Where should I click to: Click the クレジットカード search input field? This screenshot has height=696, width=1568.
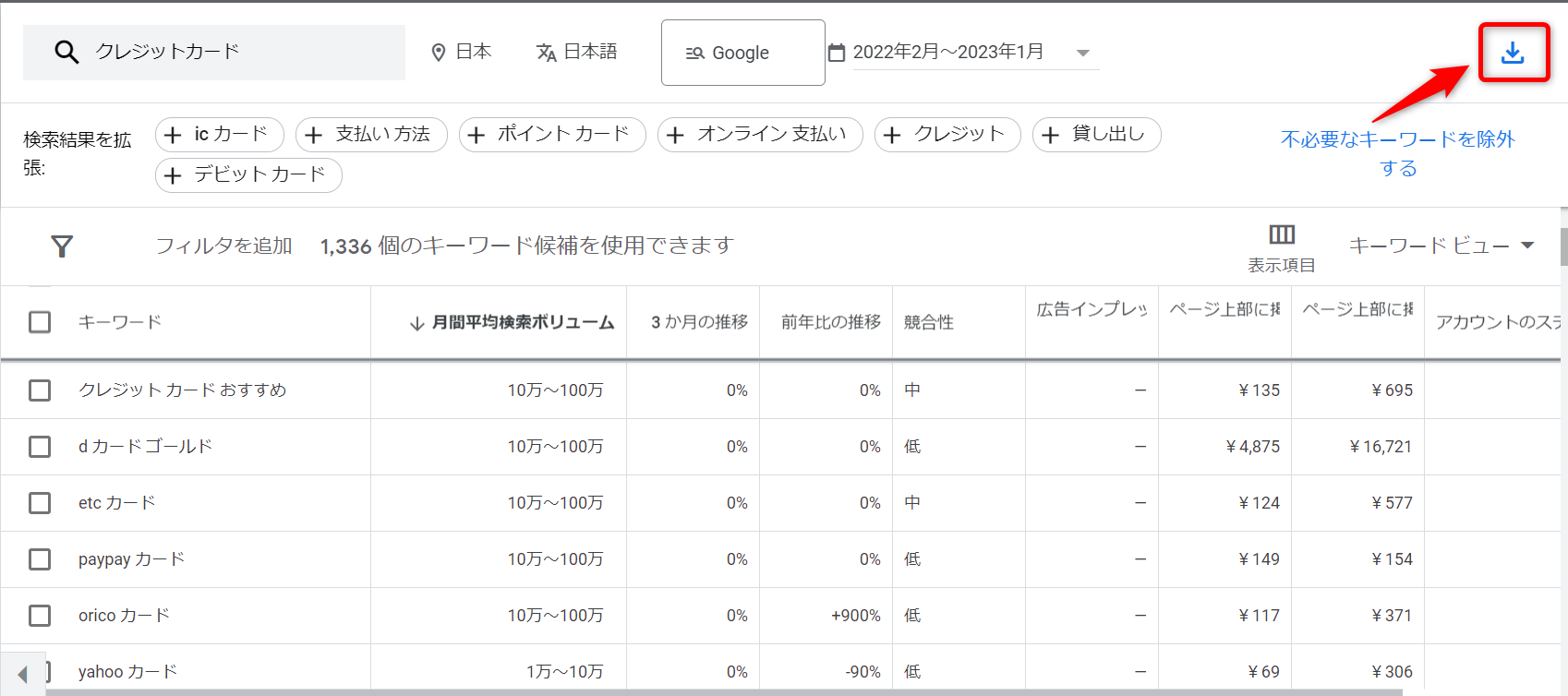pyautogui.click(x=240, y=53)
